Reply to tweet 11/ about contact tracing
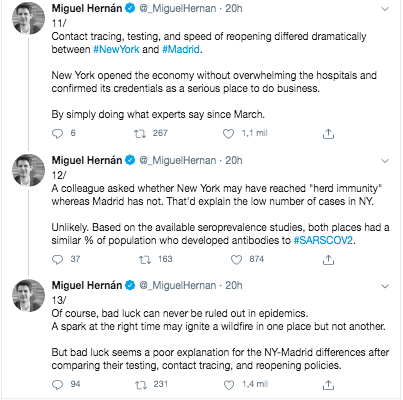Image resolution: width=403 pixels, height=400 pixels. pyautogui.click(x=57, y=134)
